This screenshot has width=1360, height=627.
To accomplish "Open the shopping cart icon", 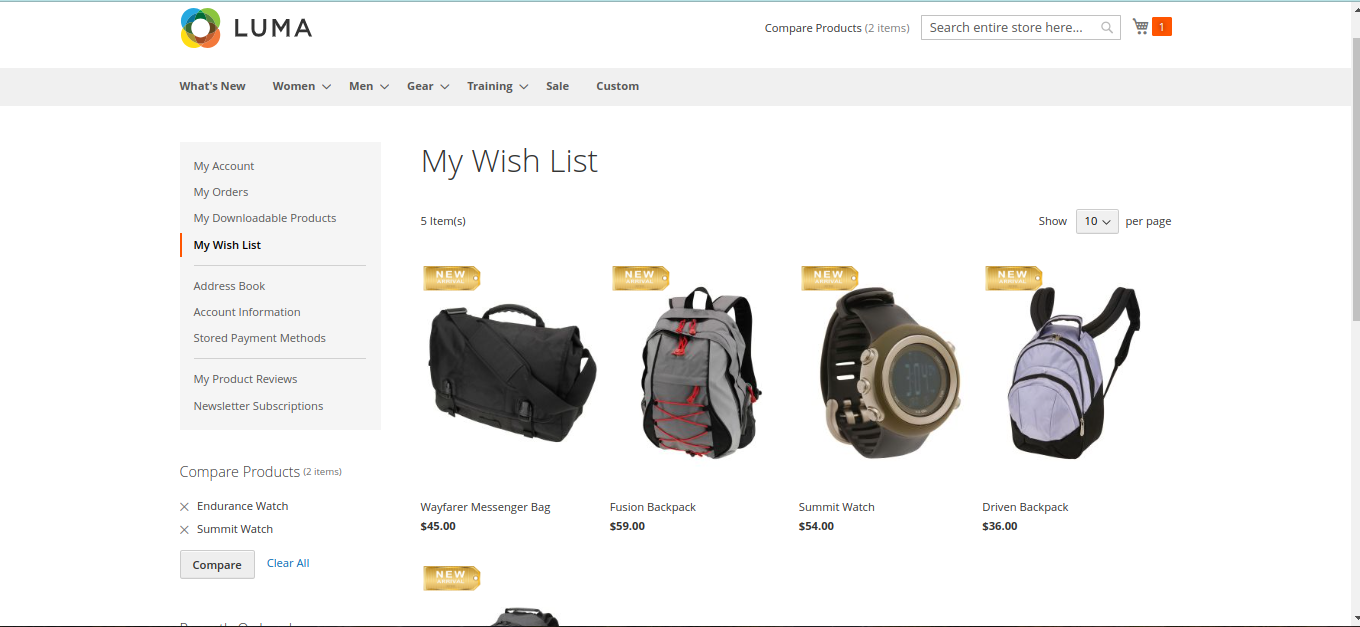I will click(x=1140, y=27).
